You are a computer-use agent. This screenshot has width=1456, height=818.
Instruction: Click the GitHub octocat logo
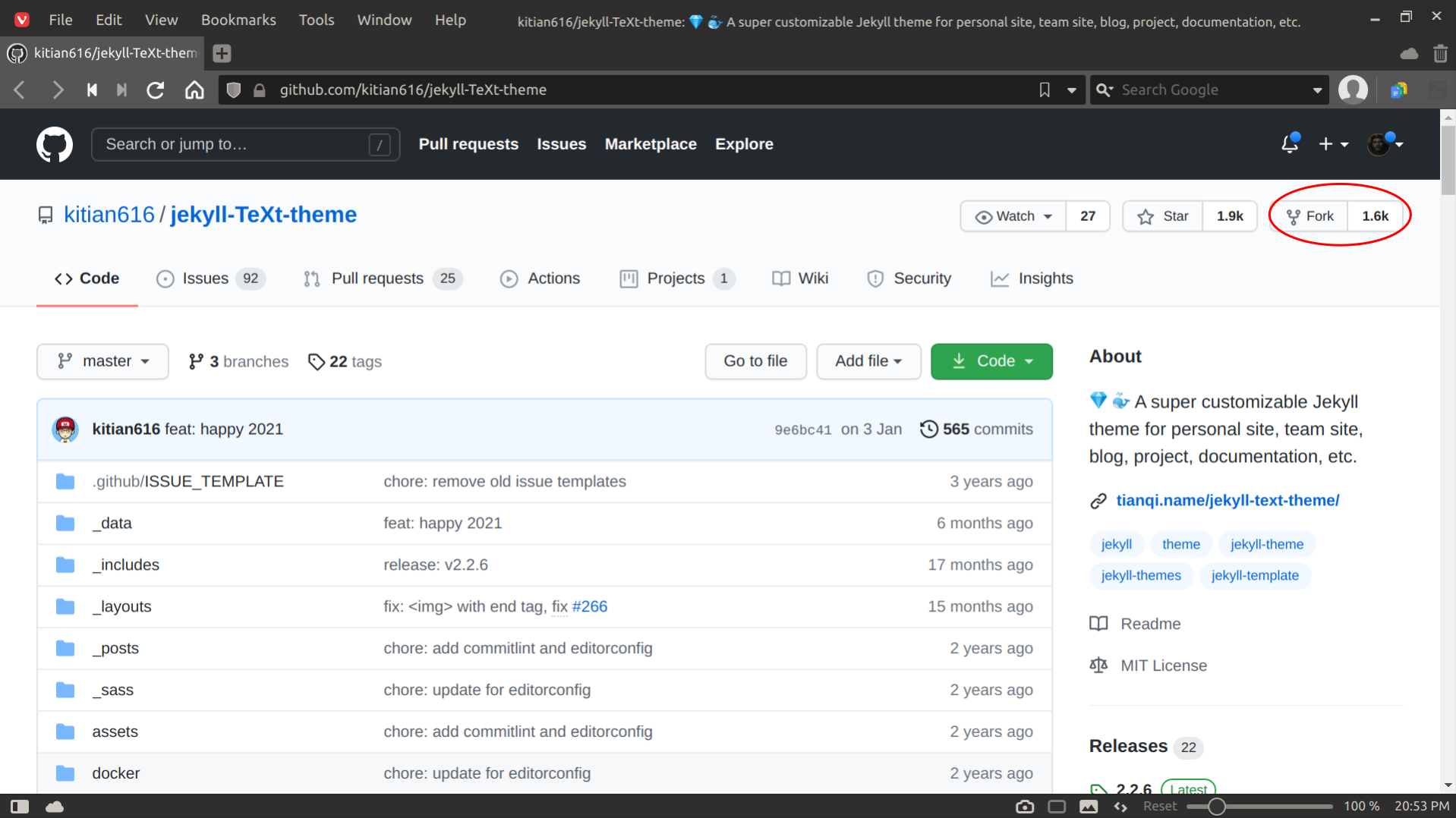click(x=55, y=144)
